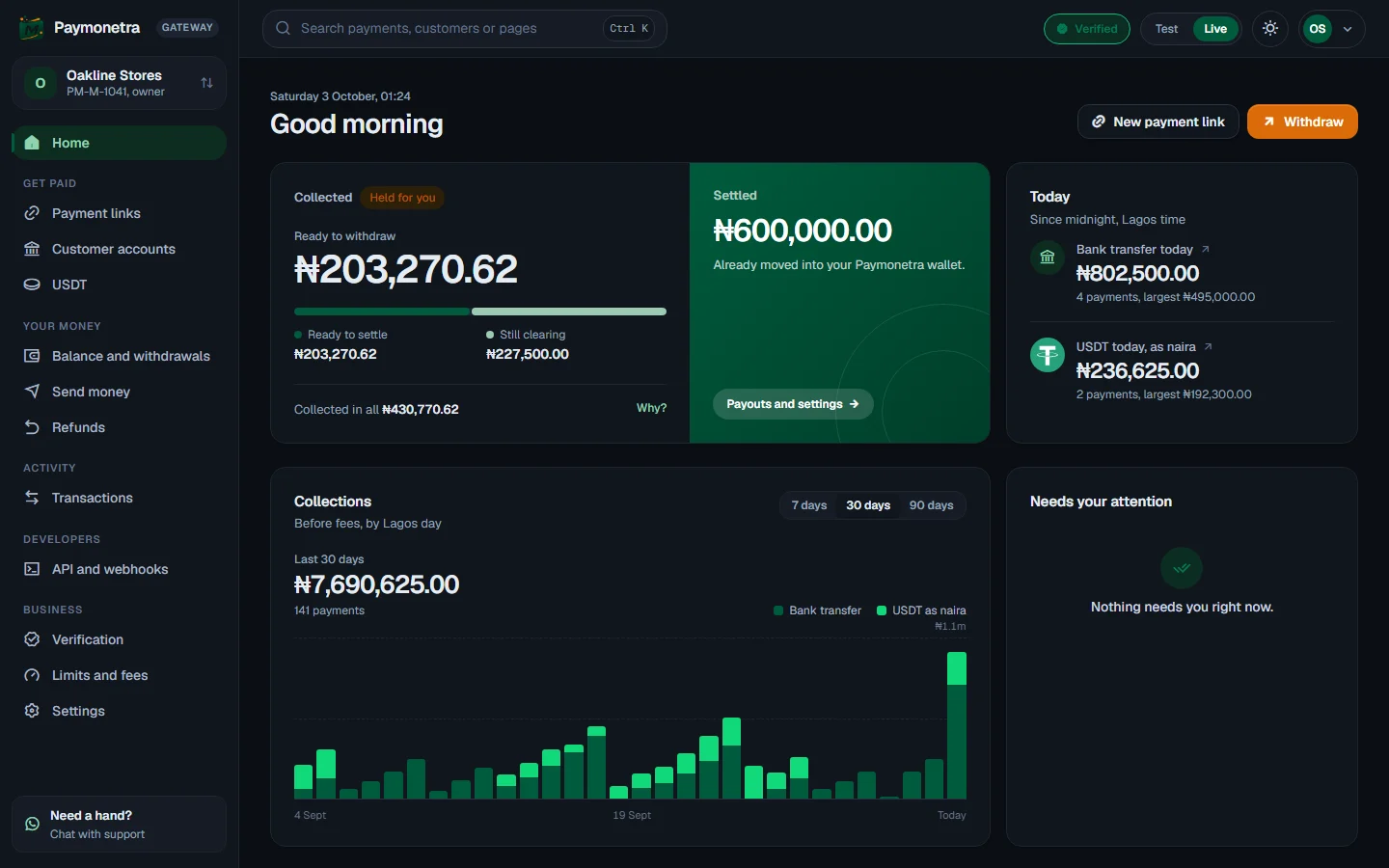Select the 90 days range tab
Image resolution: width=1389 pixels, height=868 pixels.
pyautogui.click(x=931, y=505)
